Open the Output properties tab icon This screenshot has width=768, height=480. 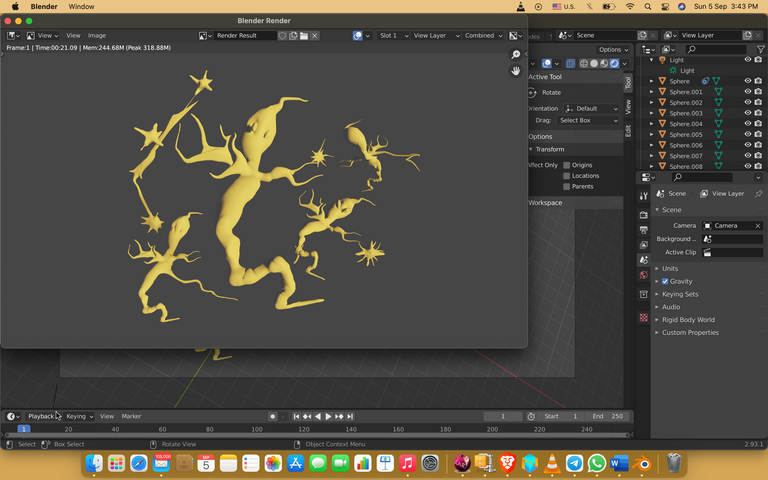click(644, 230)
